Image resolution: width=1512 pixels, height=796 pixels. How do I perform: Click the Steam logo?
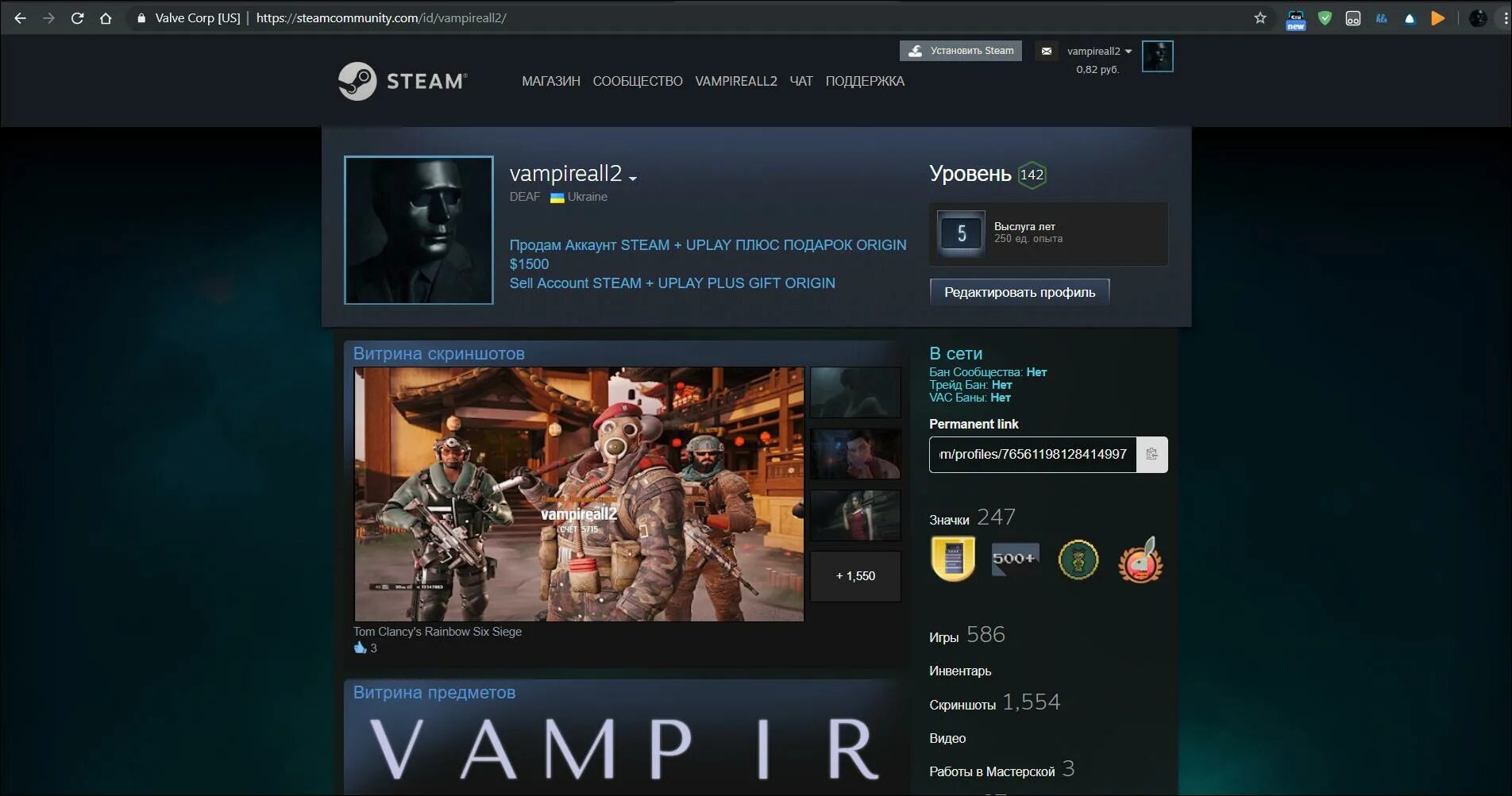(x=403, y=81)
